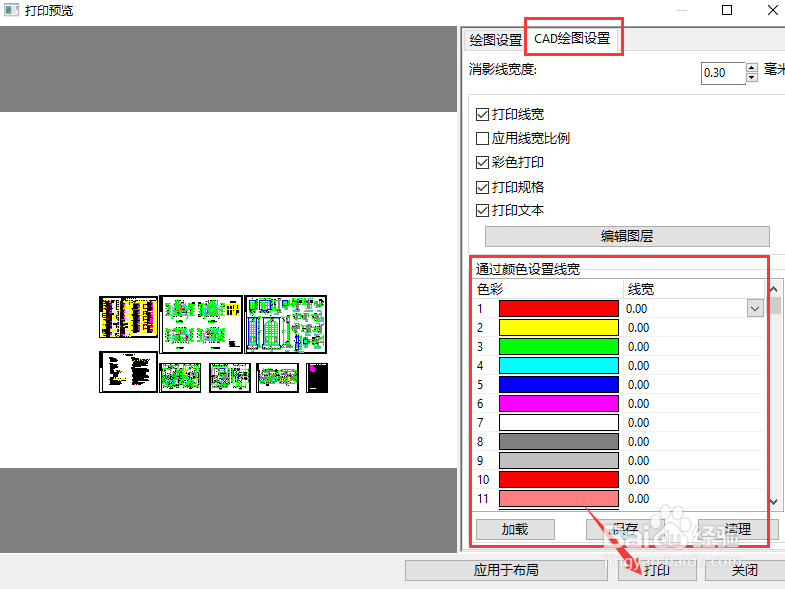Select the green swatch of color 3

(x=559, y=347)
